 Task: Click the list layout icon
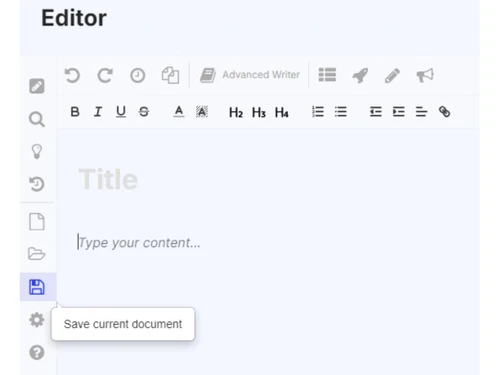(x=327, y=75)
